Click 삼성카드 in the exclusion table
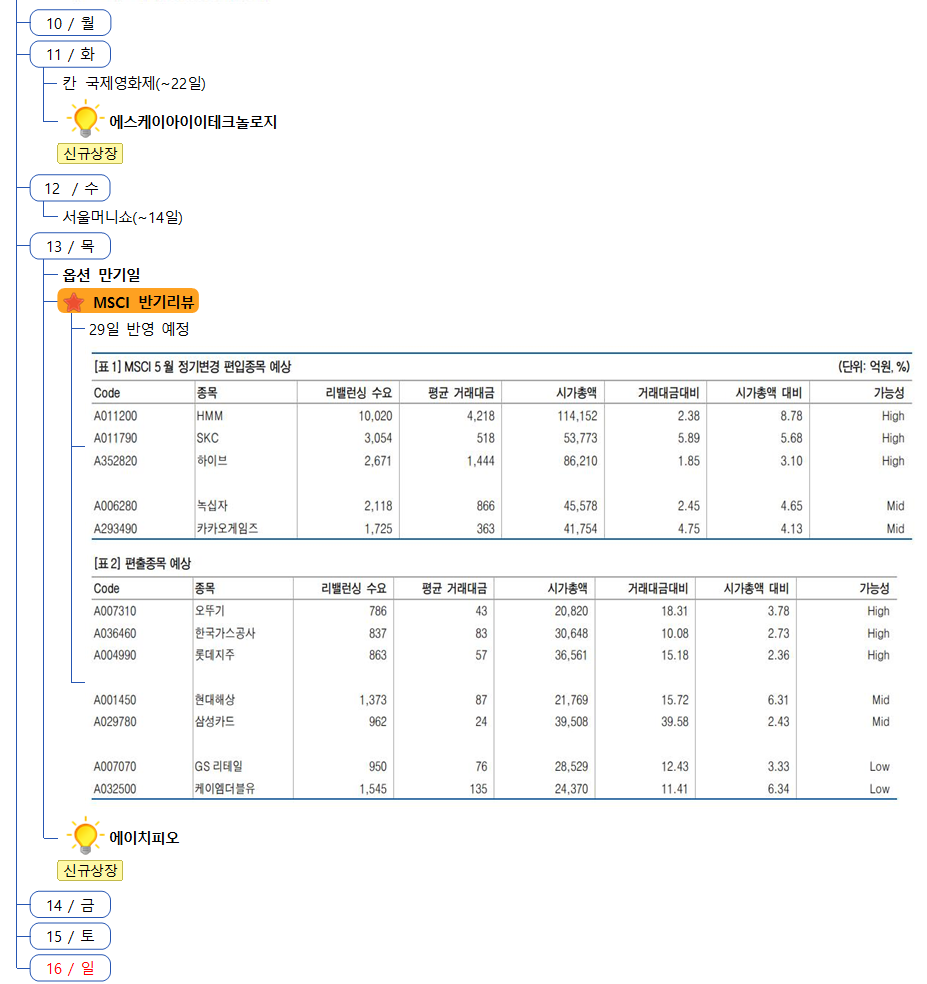 [x=215, y=722]
